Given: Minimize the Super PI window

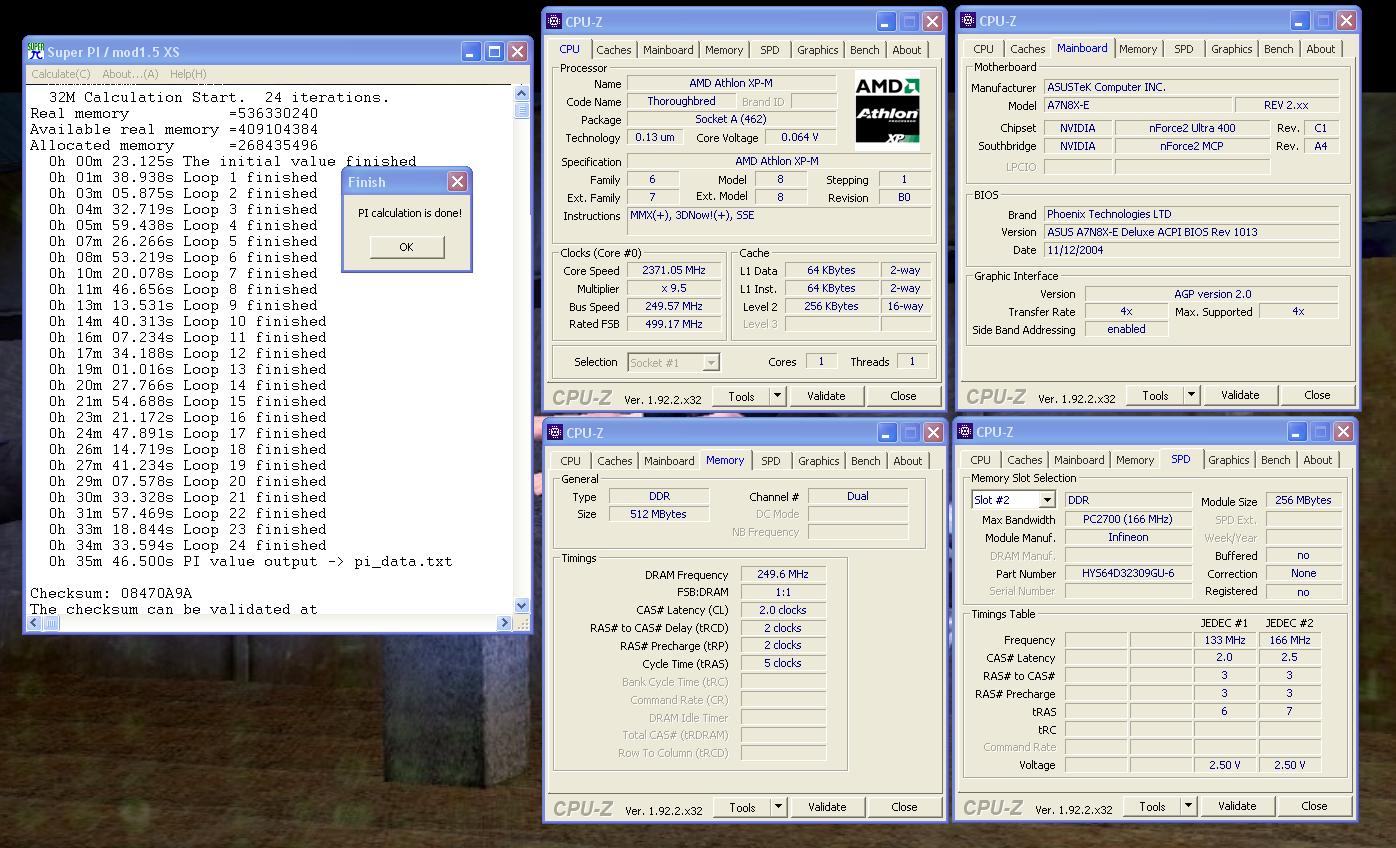Looking at the screenshot, I should coord(471,51).
